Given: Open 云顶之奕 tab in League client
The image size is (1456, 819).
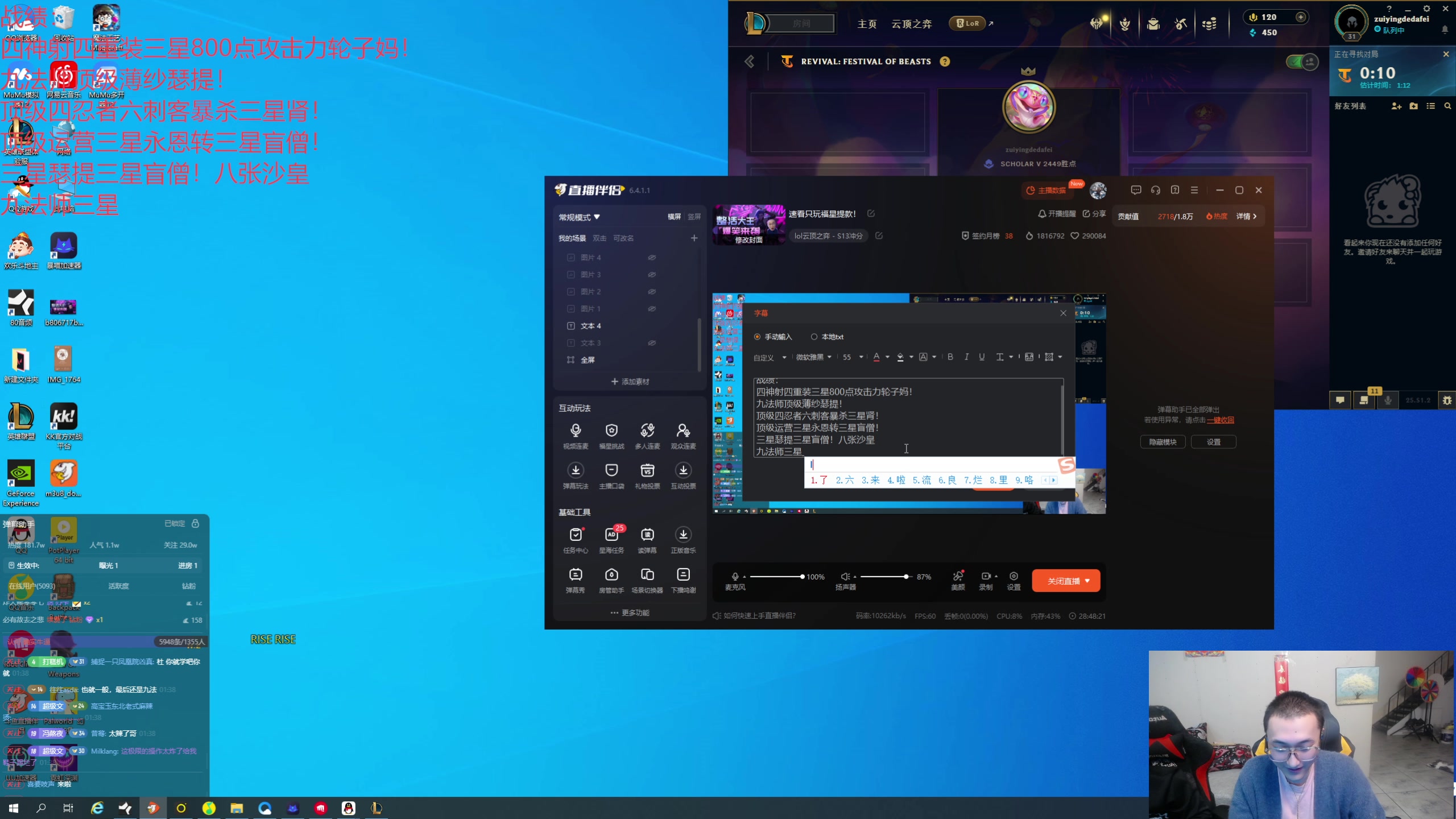Looking at the screenshot, I should coord(911,24).
